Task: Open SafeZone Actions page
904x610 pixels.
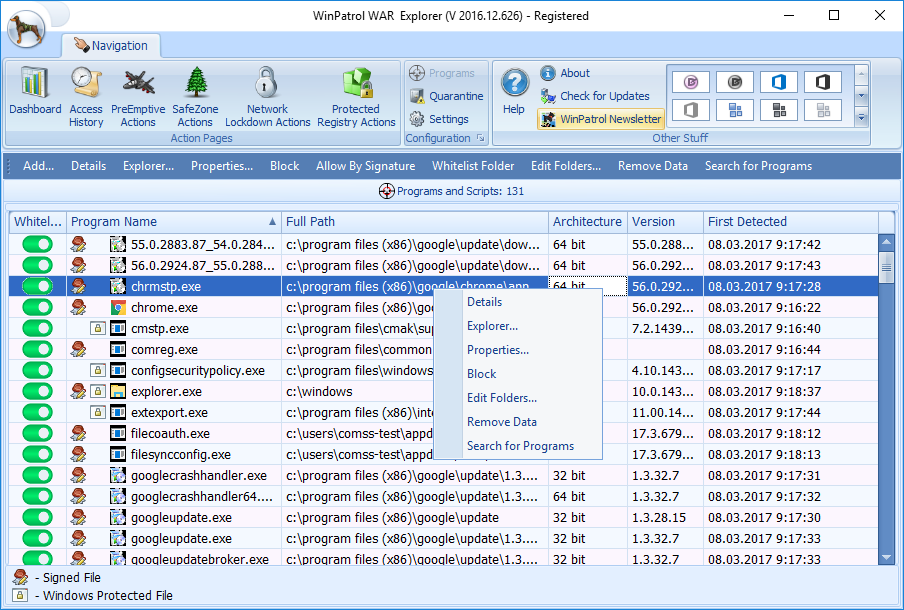Action: point(195,95)
